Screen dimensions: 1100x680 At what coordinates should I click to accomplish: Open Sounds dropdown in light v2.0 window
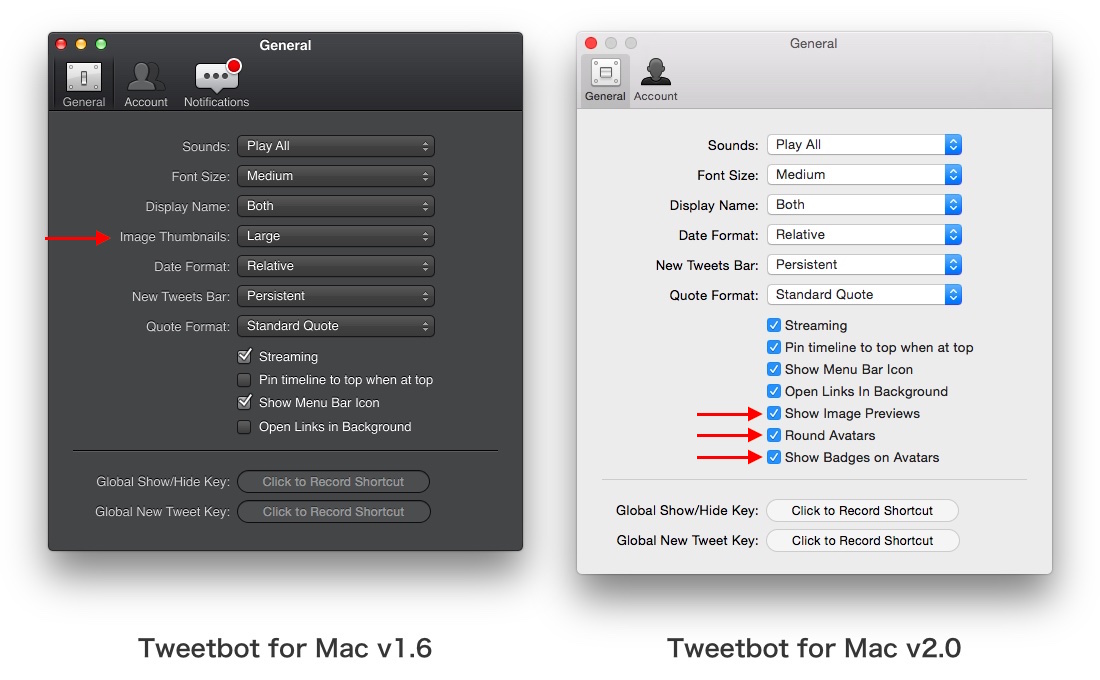pyautogui.click(x=864, y=145)
